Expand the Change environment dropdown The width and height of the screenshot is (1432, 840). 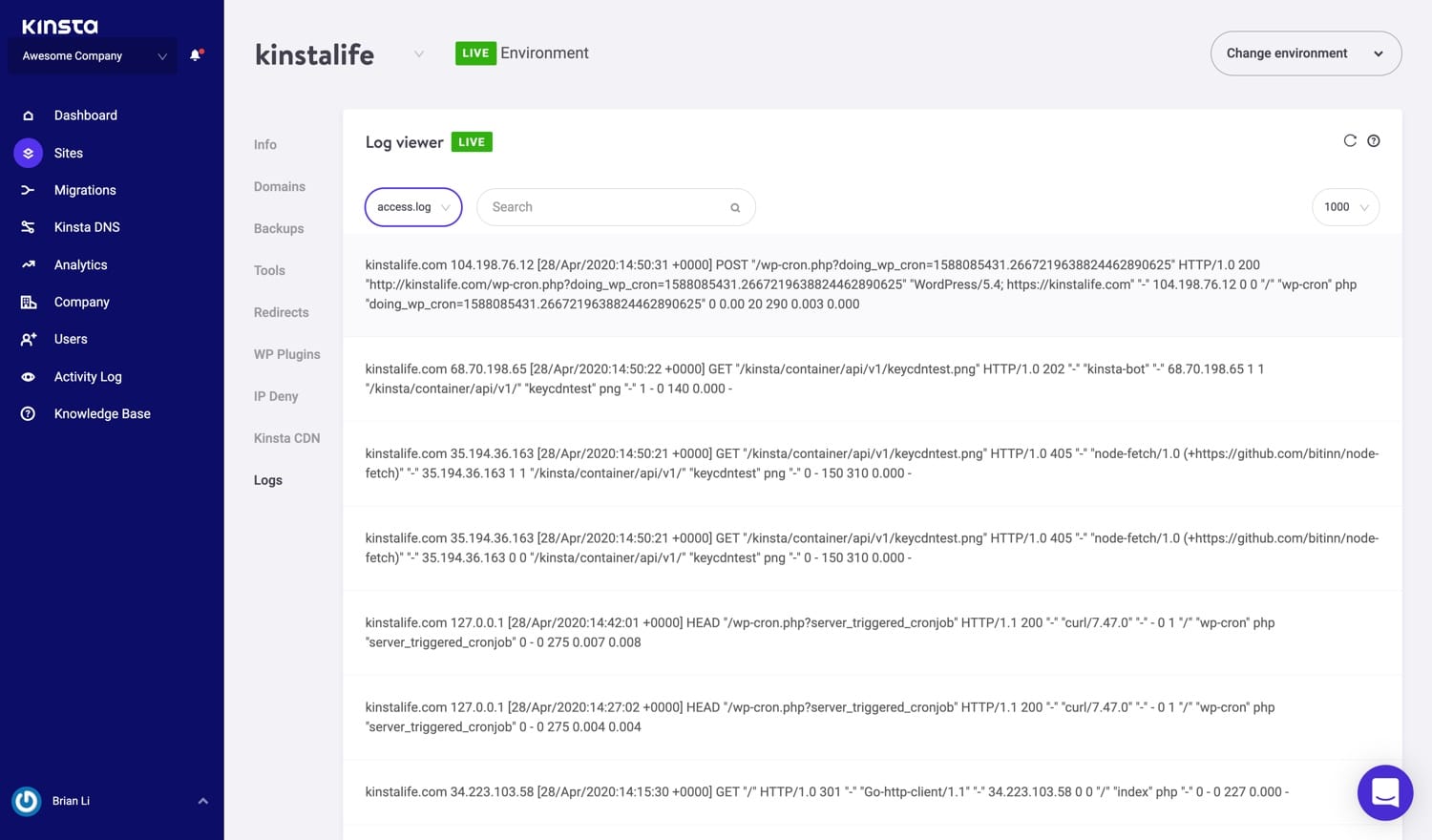click(x=1305, y=53)
